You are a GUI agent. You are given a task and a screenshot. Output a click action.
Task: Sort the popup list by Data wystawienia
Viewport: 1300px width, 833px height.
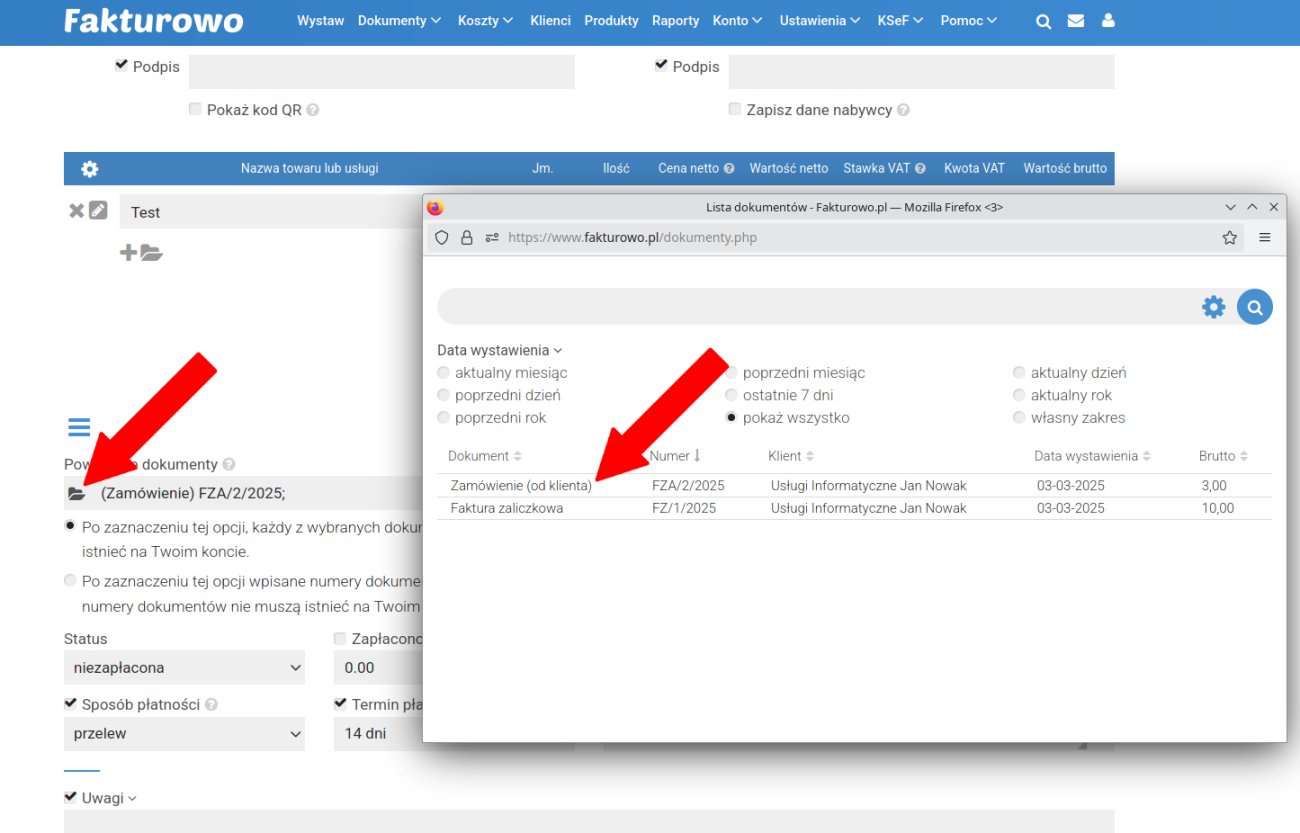point(1092,456)
